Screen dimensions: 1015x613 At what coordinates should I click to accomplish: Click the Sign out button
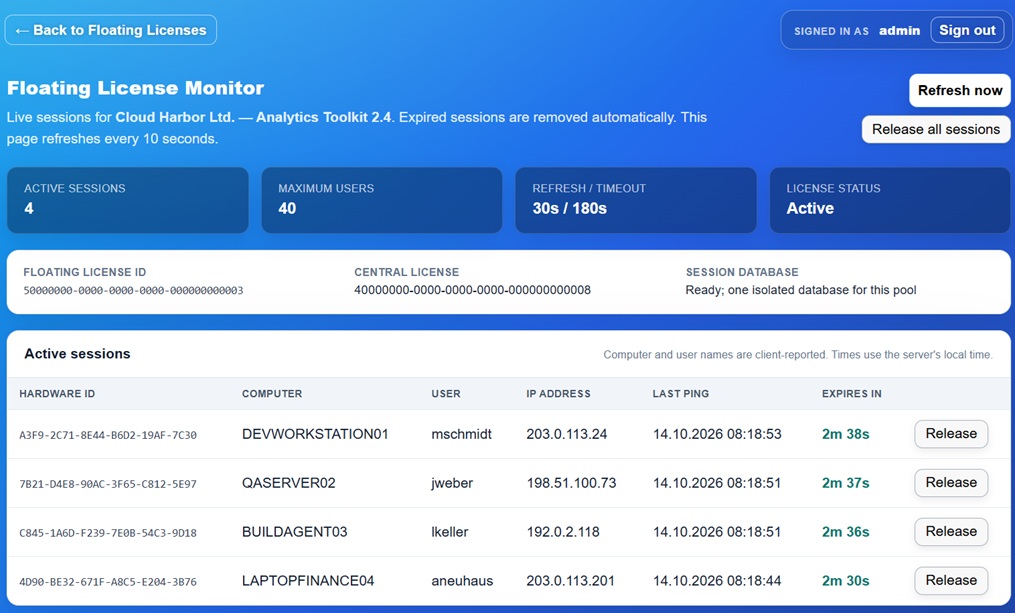click(x=967, y=30)
